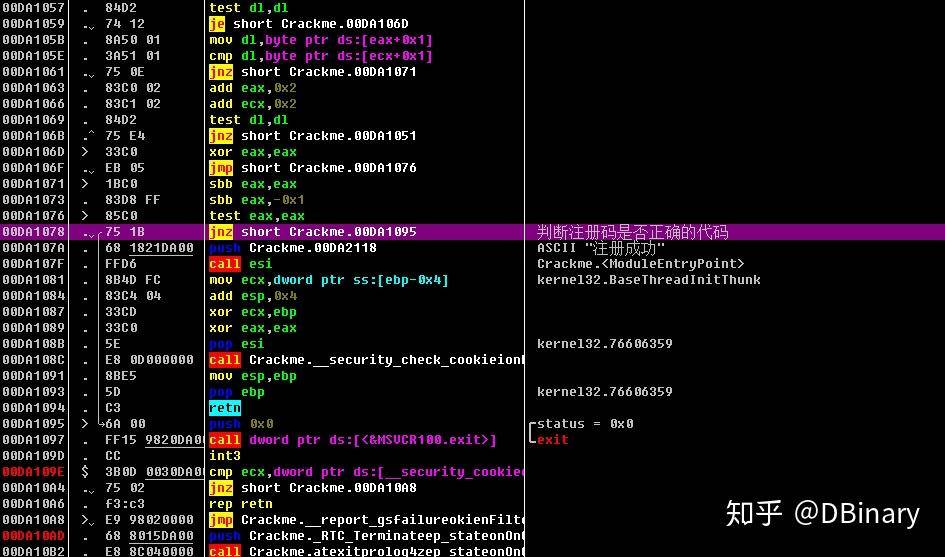The height and width of the screenshot is (557, 945).
Task: Select 'jmp Crackme.__report_gsfailure' line
Action: tap(366, 520)
